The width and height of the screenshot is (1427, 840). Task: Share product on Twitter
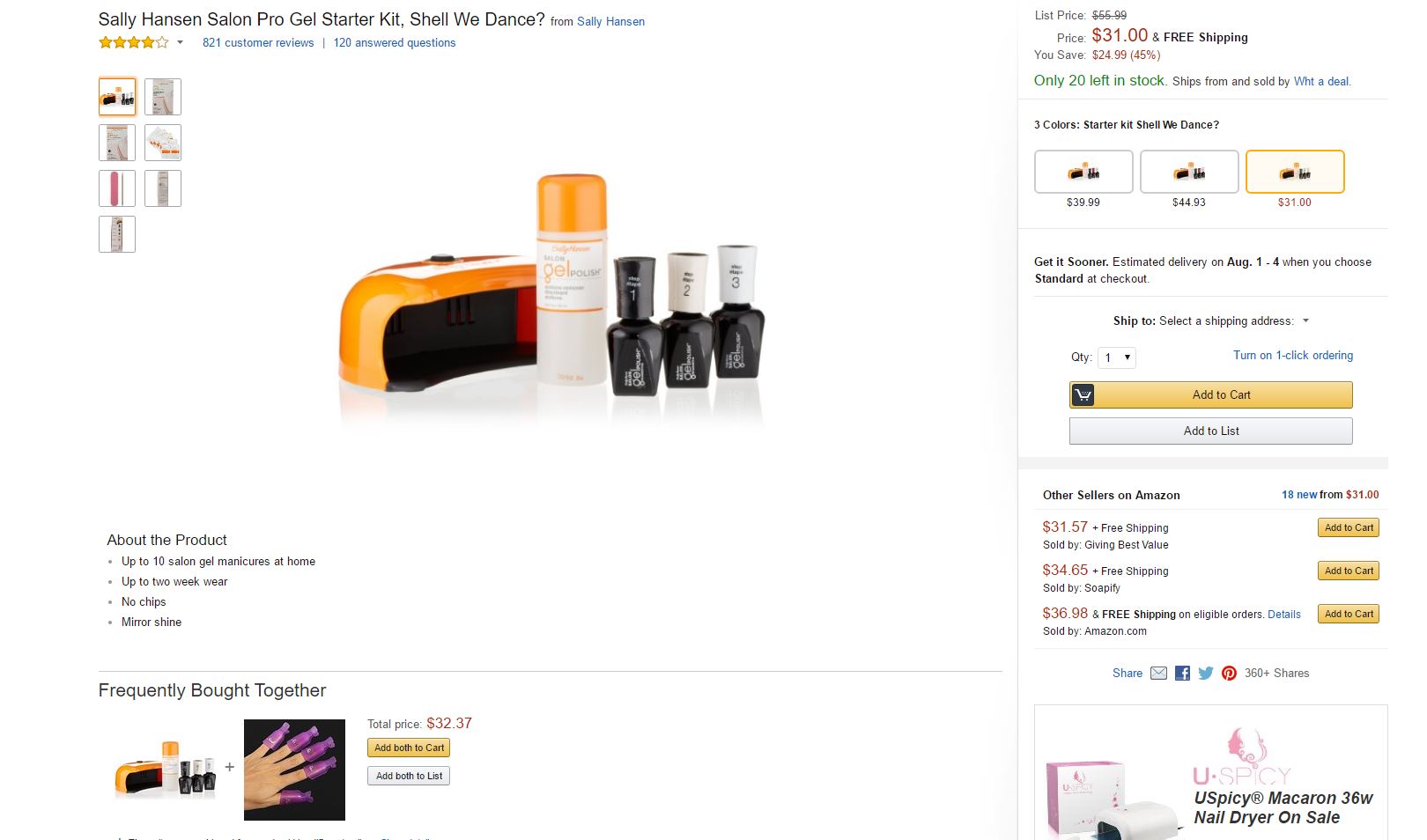coord(1206,674)
